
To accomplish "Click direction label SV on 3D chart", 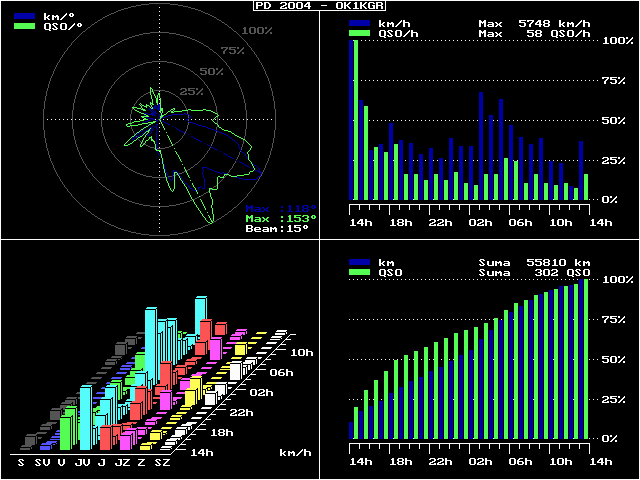I will click(42, 463).
